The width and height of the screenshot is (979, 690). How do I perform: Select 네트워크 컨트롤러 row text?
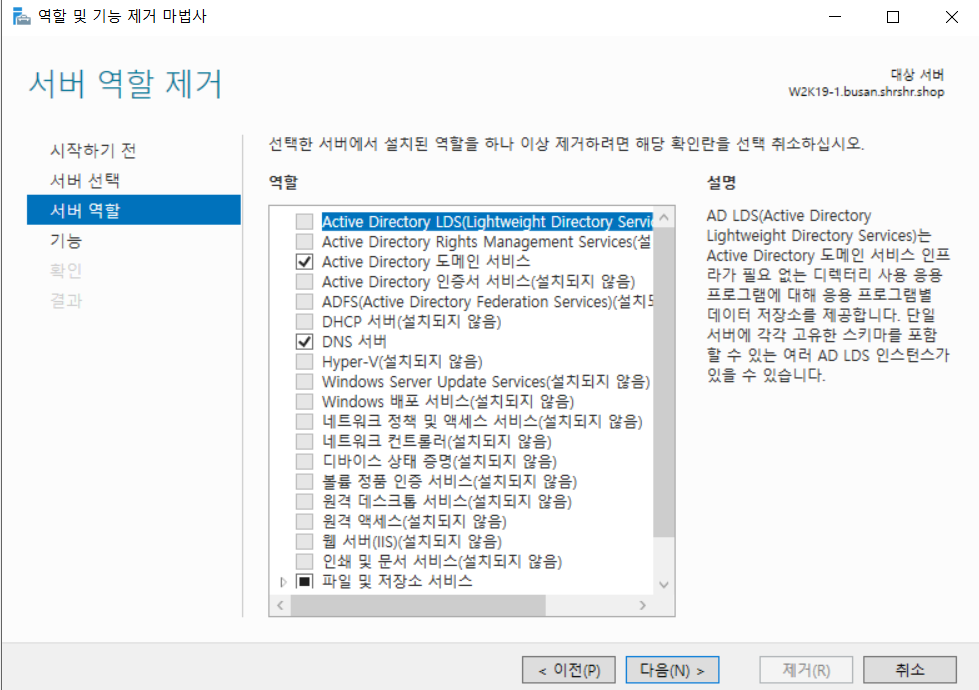tap(436, 441)
